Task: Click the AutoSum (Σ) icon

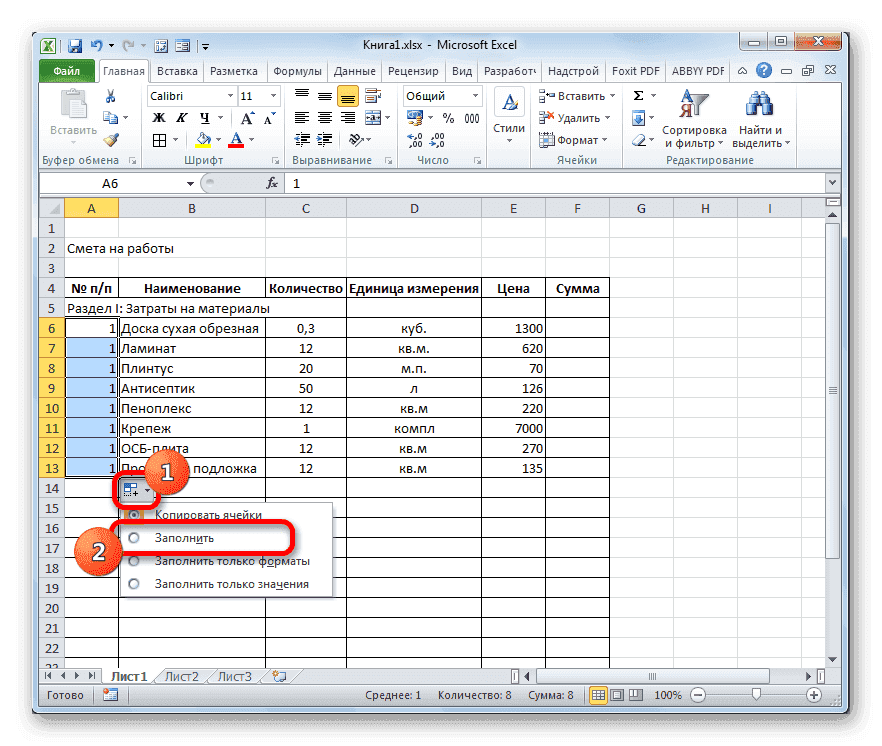Action: [x=639, y=97]
